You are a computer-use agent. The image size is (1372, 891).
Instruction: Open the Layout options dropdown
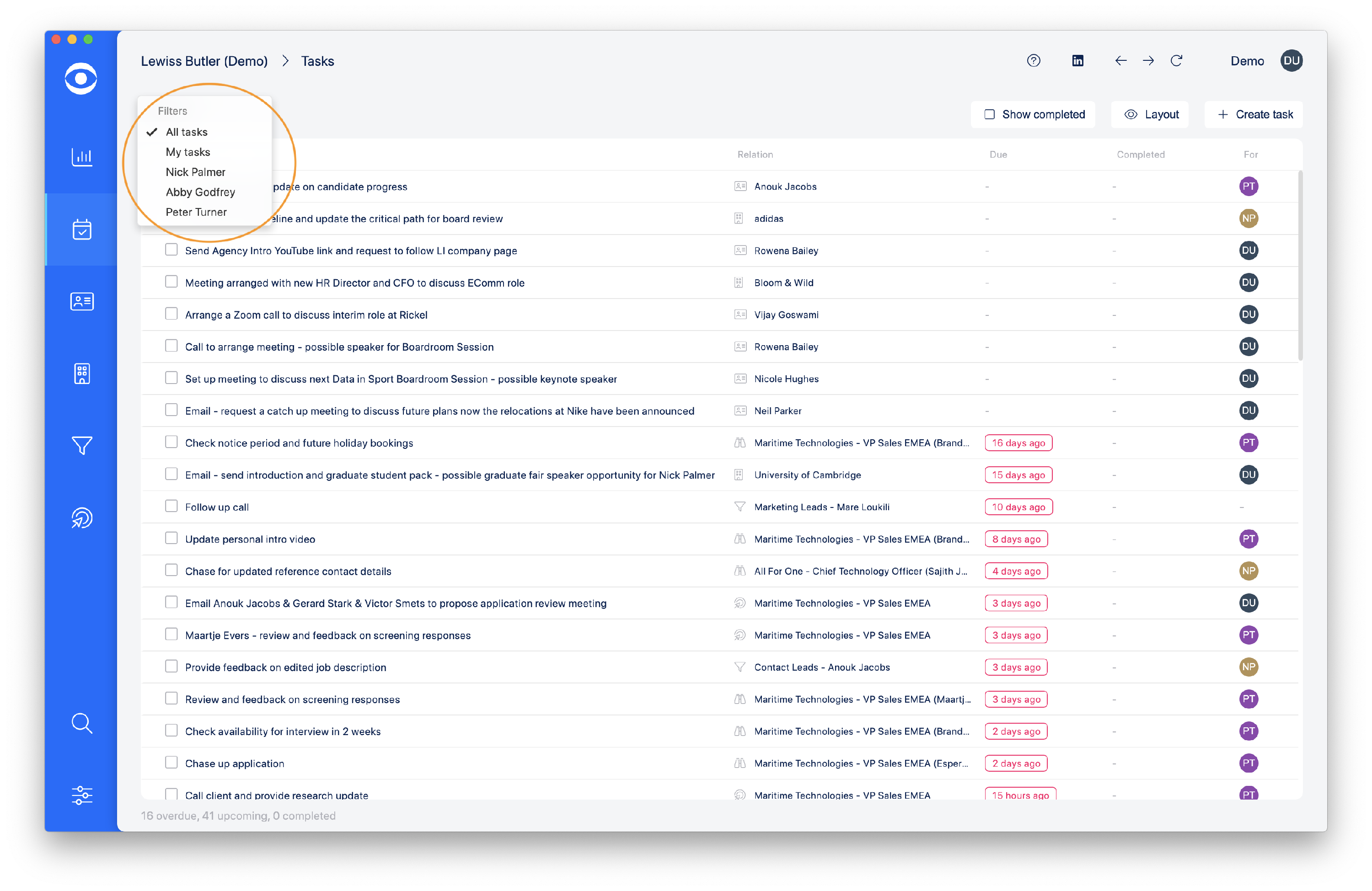click(x=1150, y=114)
